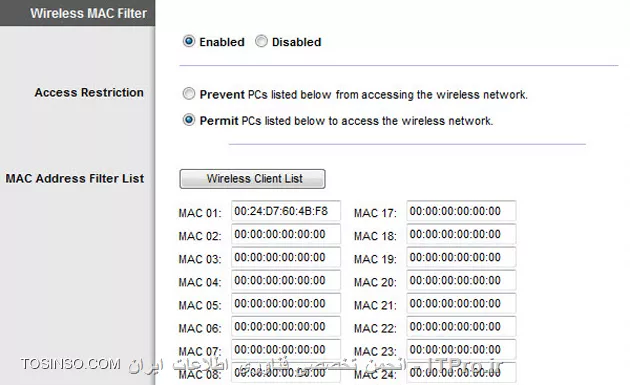Click the MAC 07 address field
The width and height of the screenshot is (630, 385).
point(286,350)
